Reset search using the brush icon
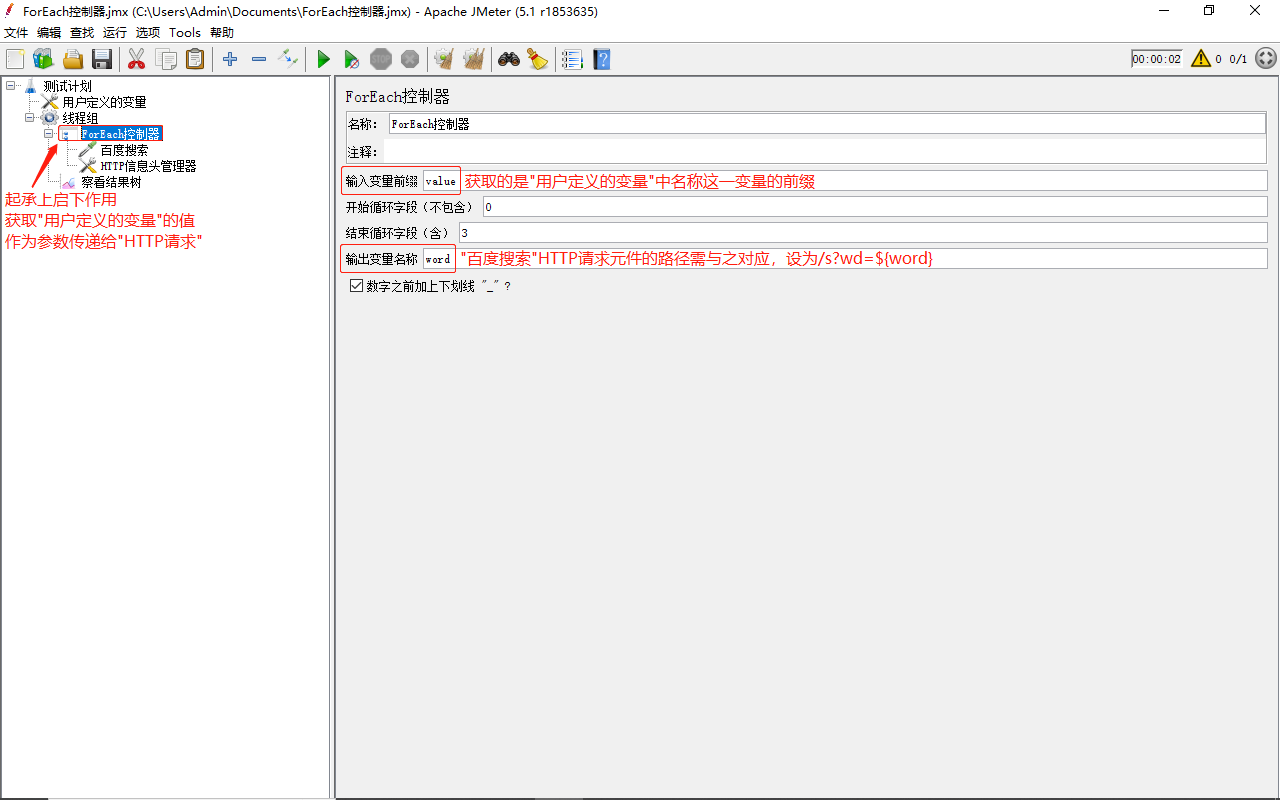The width and height of the screenshot is (1280, 800). tap(538, 59)
